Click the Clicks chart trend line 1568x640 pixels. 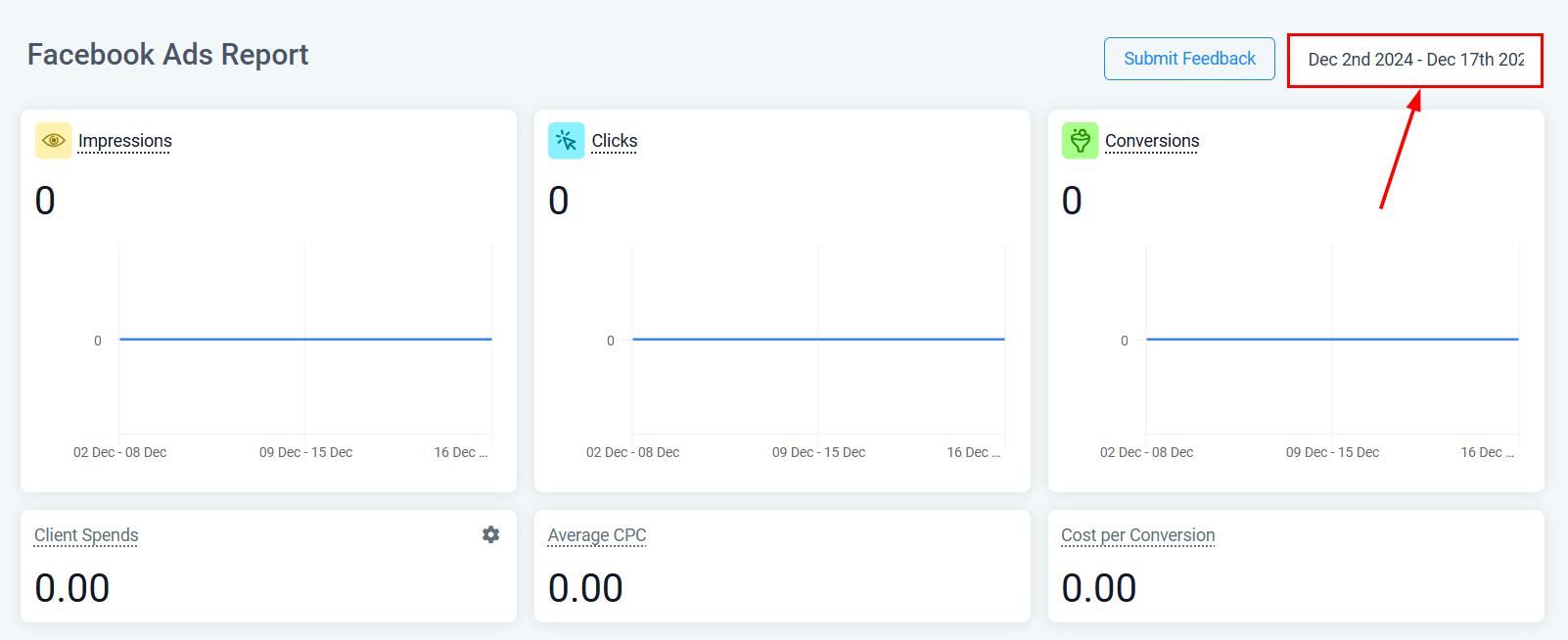pos(818,340)
